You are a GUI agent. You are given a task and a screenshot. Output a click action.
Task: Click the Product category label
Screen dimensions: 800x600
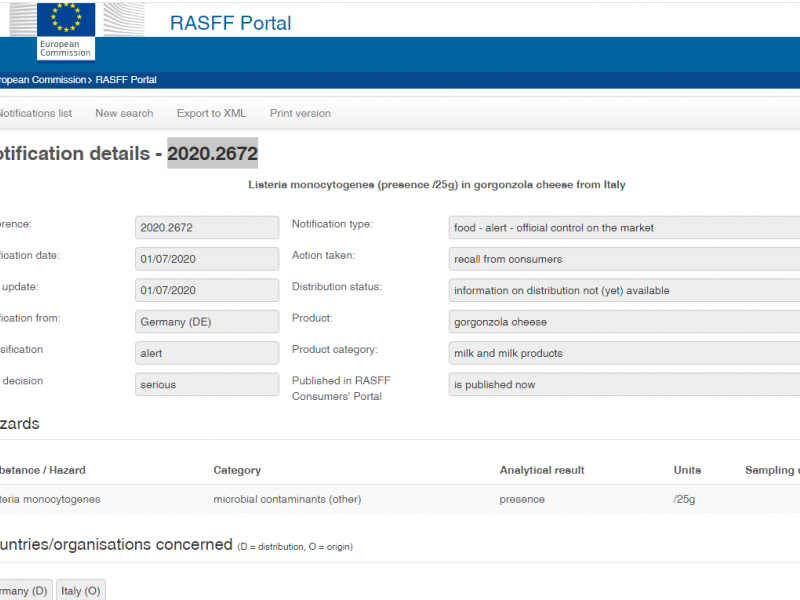click(x=335, y=349)
